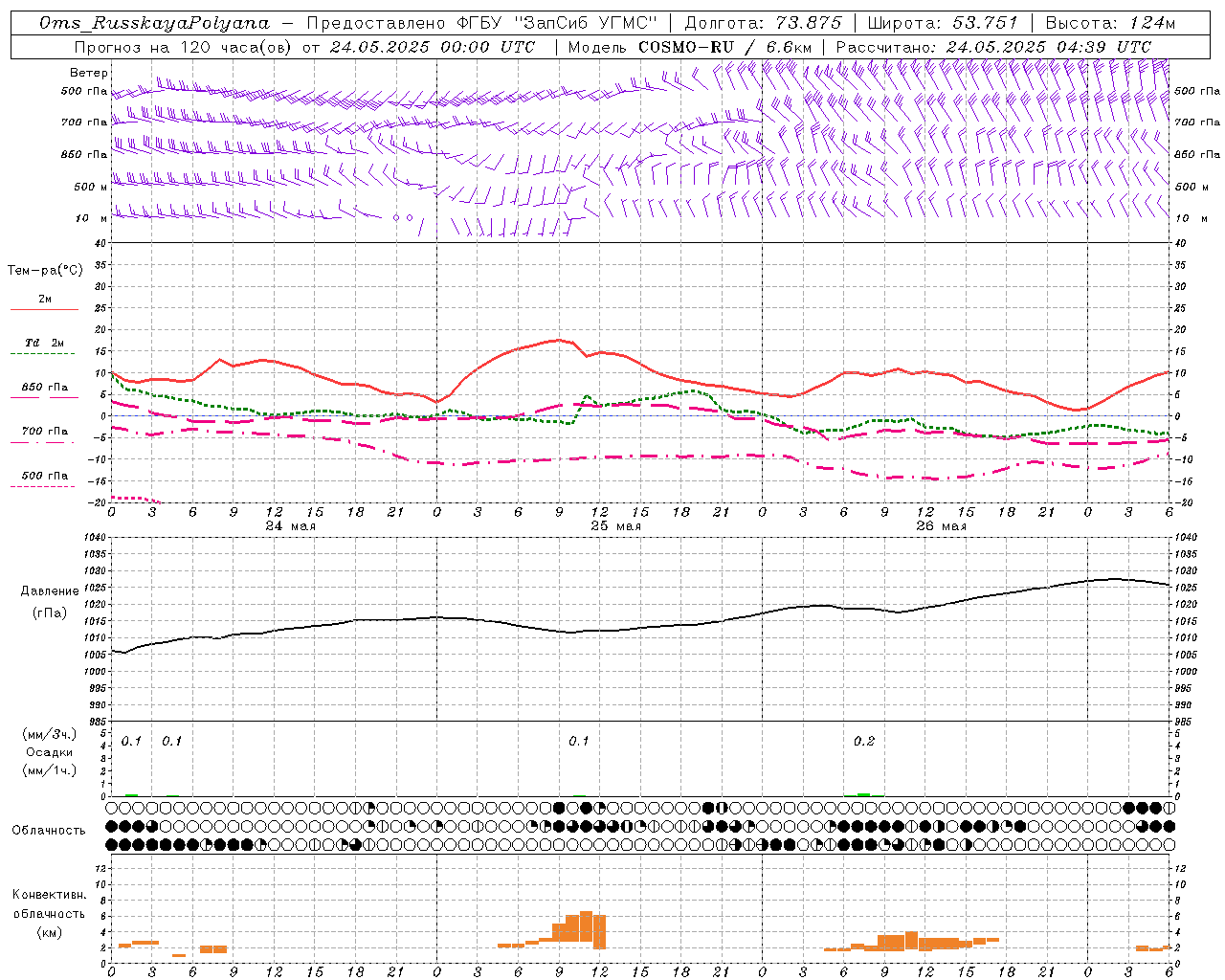
Task: Click the pink dashed line under legend '500 гПа'
Action: 42,486
